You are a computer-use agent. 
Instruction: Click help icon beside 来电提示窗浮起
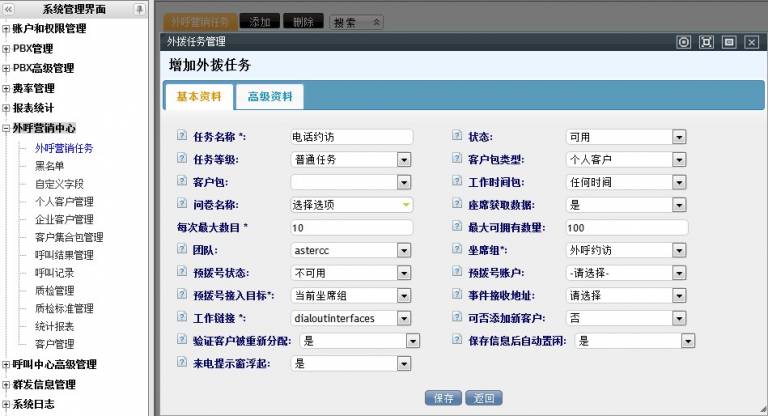[x=181, y=364]
